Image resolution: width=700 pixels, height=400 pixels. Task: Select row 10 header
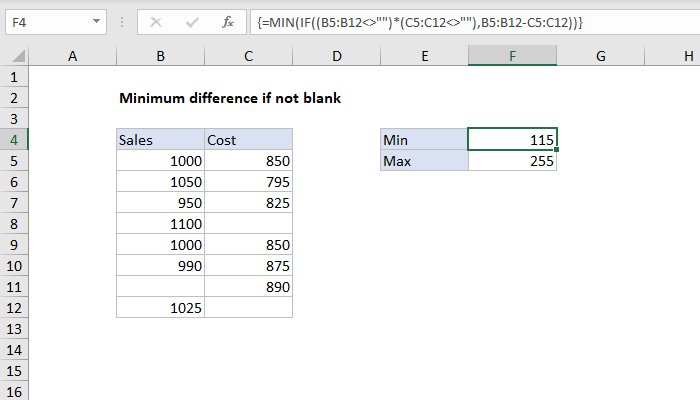coord(14,266)
